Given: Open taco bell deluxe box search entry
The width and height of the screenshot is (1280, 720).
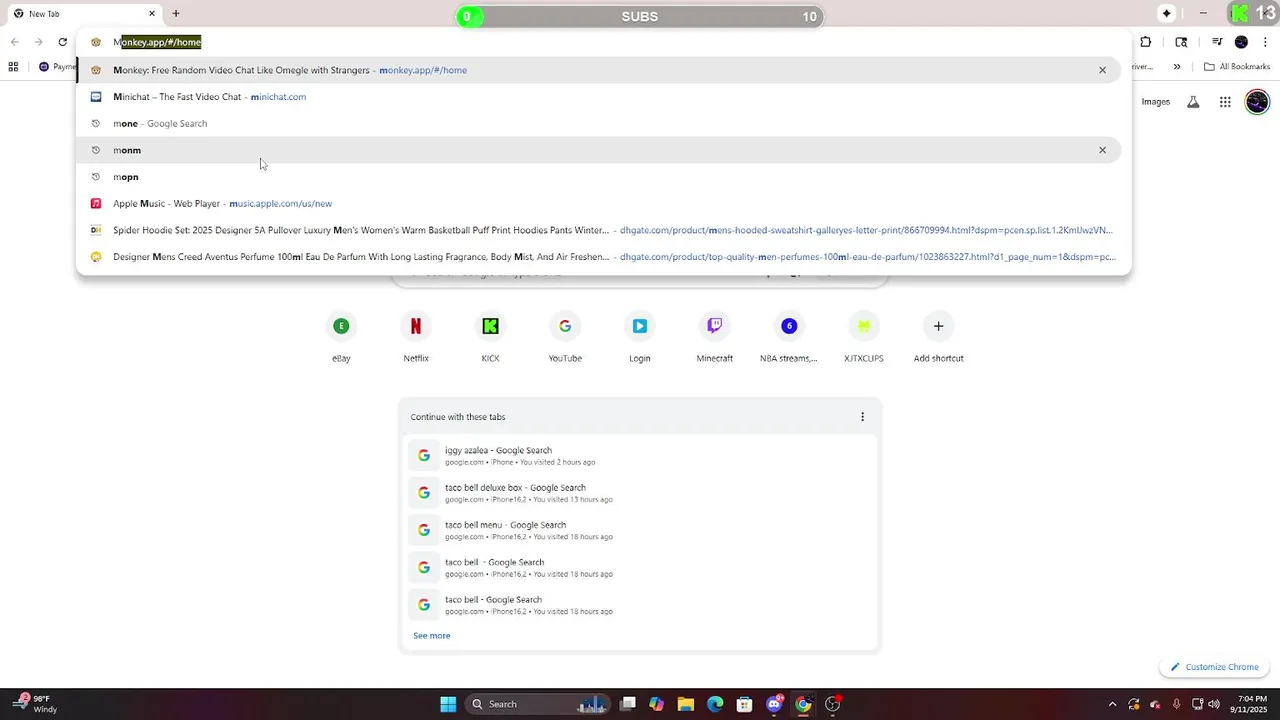Looking at the screenshot, I should (x=640, y=493).
